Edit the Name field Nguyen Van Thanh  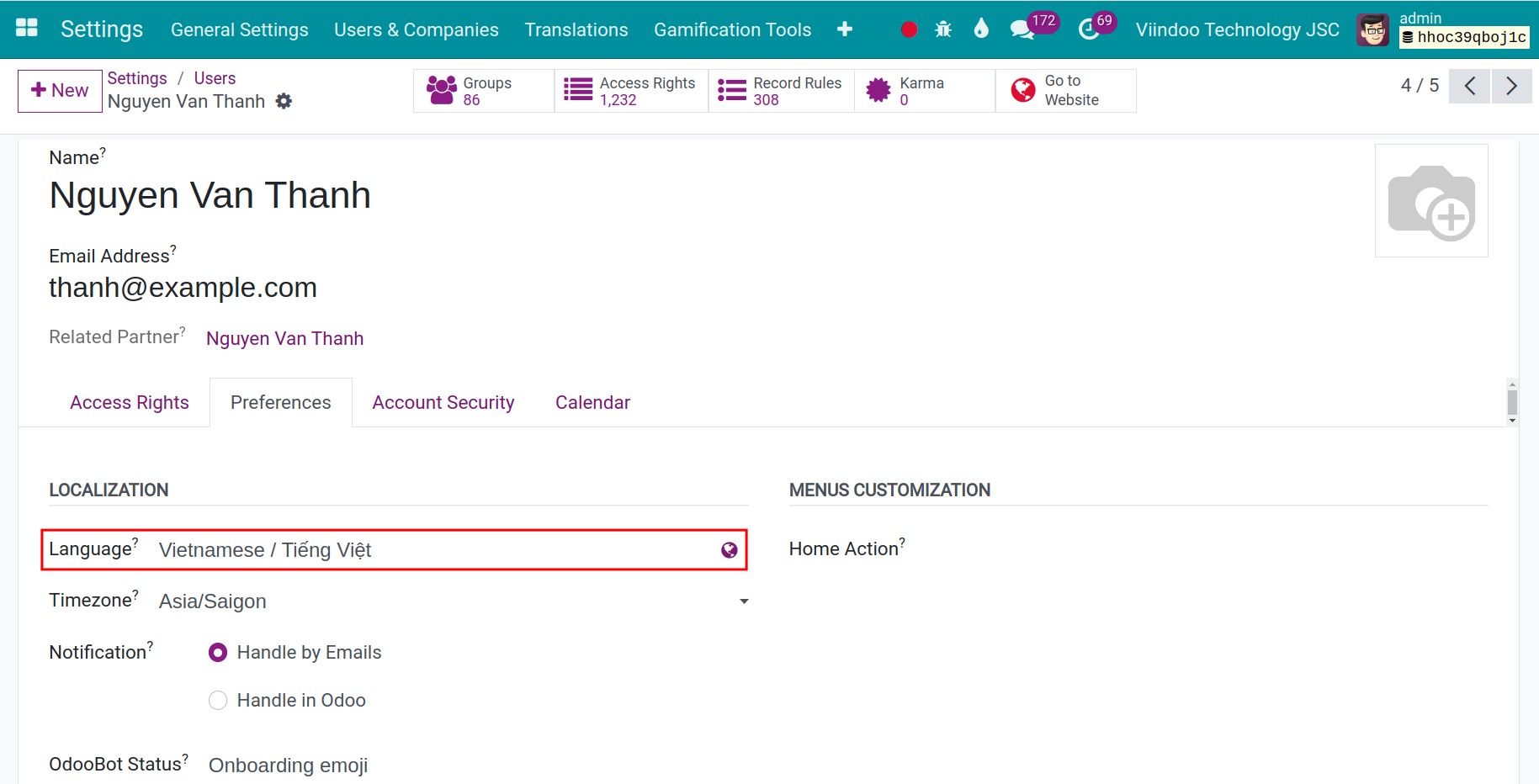pyautogui.click(x=210, y=195)
